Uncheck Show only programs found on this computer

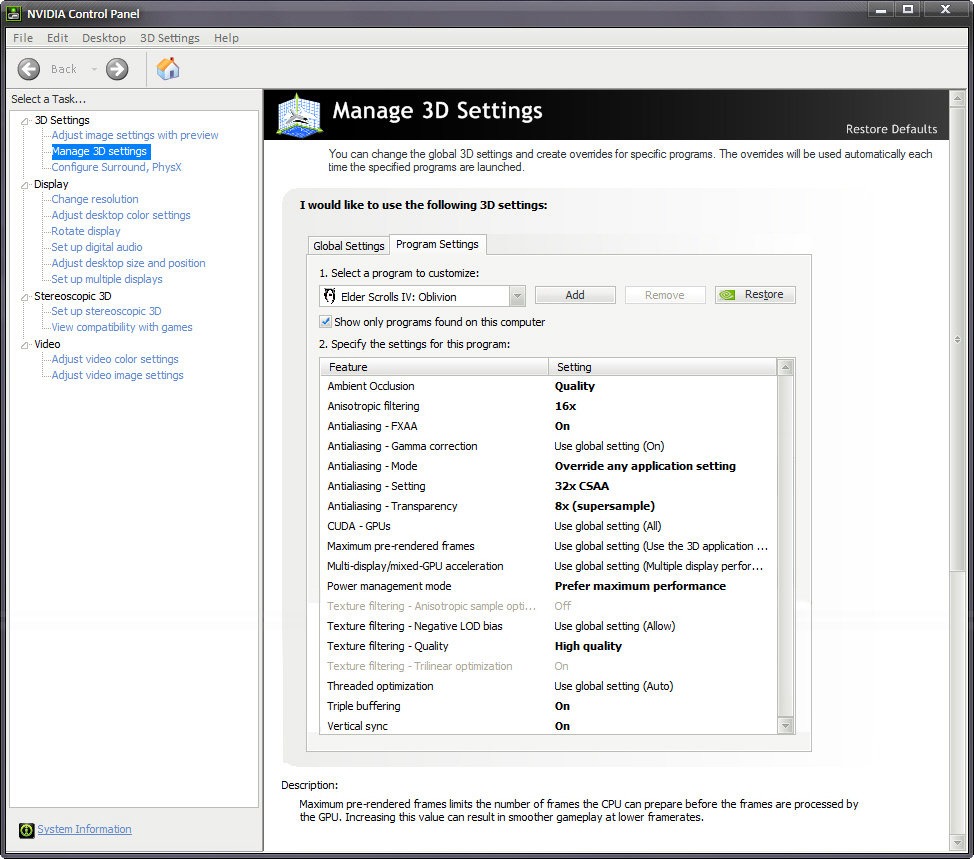pos(325,322)
